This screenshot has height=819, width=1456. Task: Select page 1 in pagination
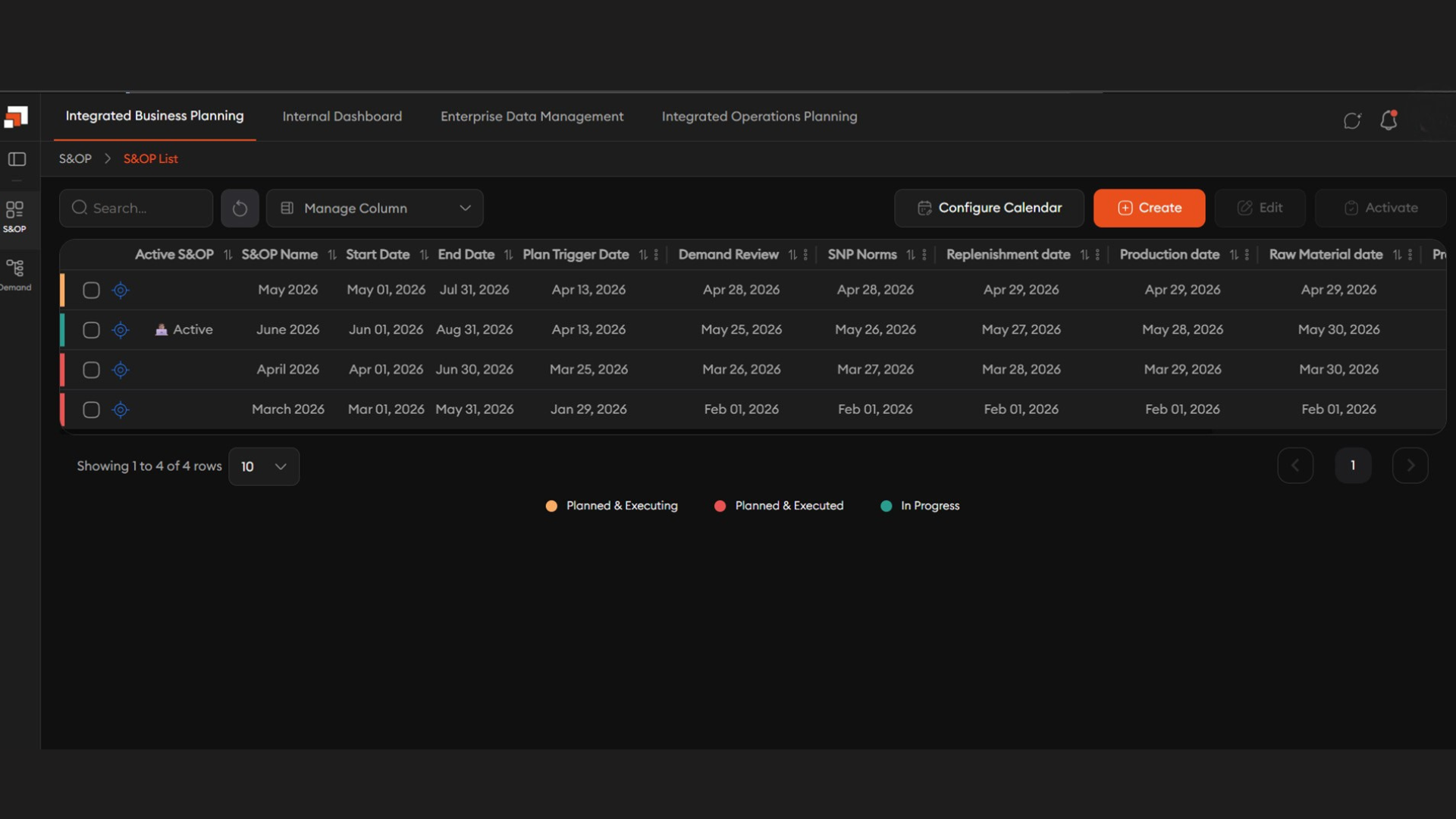coord(1353,466)
